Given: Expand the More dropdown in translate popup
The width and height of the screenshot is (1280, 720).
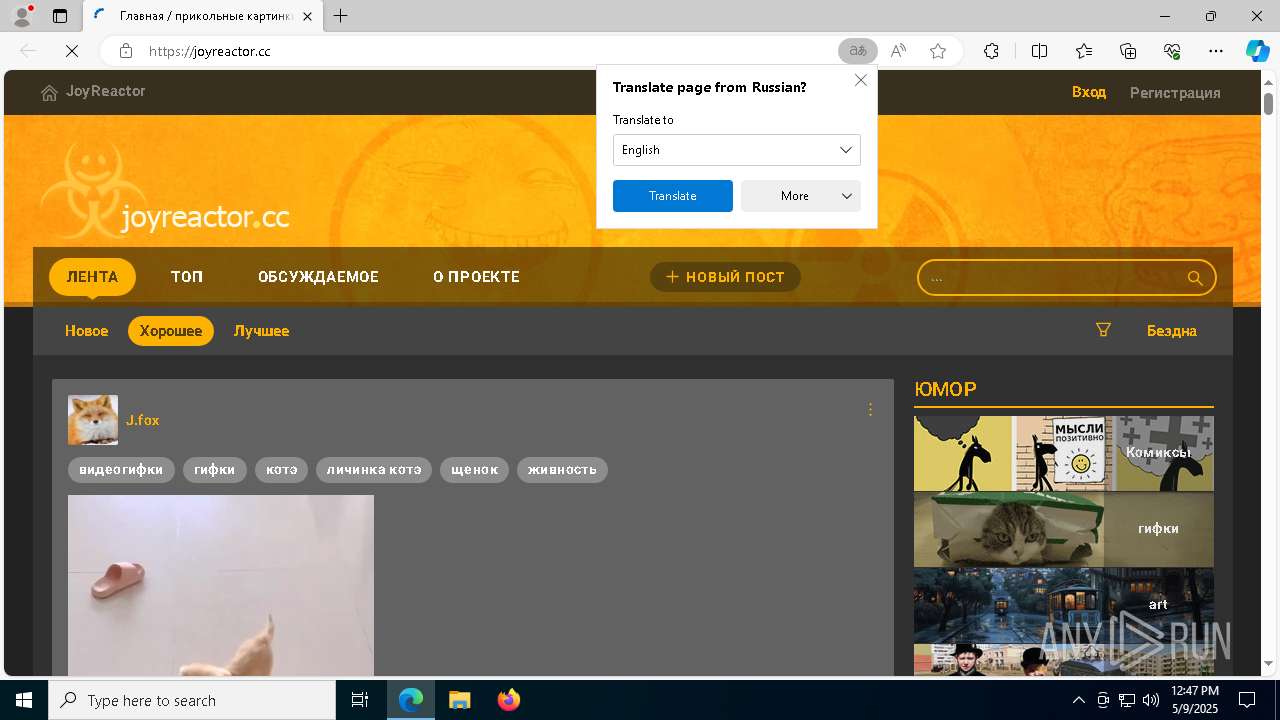Looking at the screenshot, I should point(801,196).
